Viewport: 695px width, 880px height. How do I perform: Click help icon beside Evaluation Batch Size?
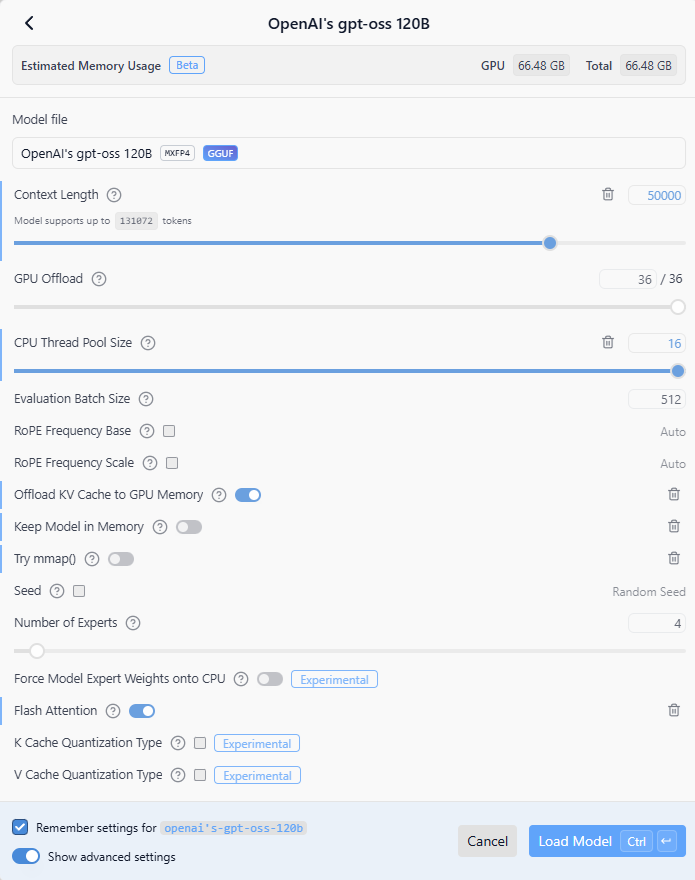click(146, 399)
